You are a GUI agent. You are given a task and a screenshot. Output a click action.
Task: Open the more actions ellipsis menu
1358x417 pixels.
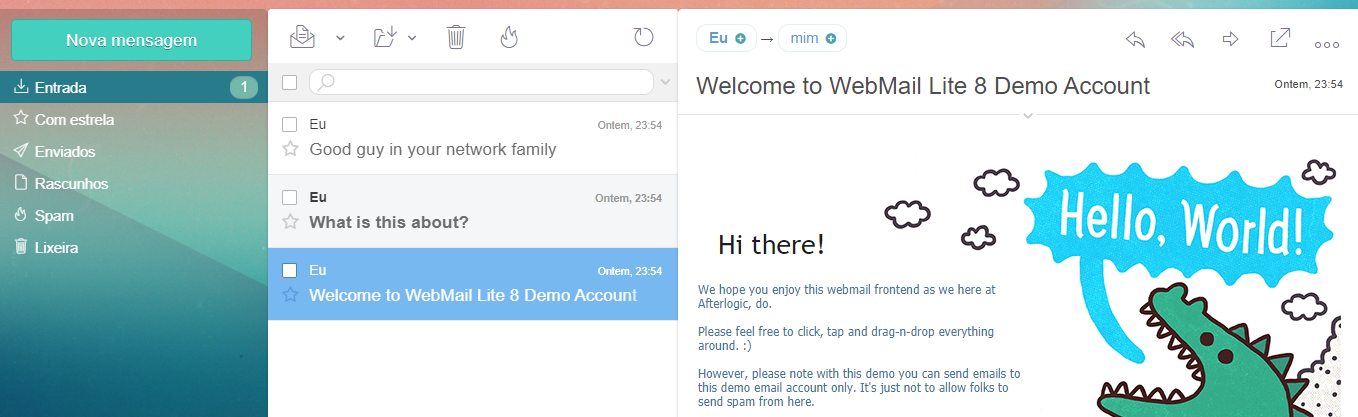pyautogui.click(x=1326, y=44)
